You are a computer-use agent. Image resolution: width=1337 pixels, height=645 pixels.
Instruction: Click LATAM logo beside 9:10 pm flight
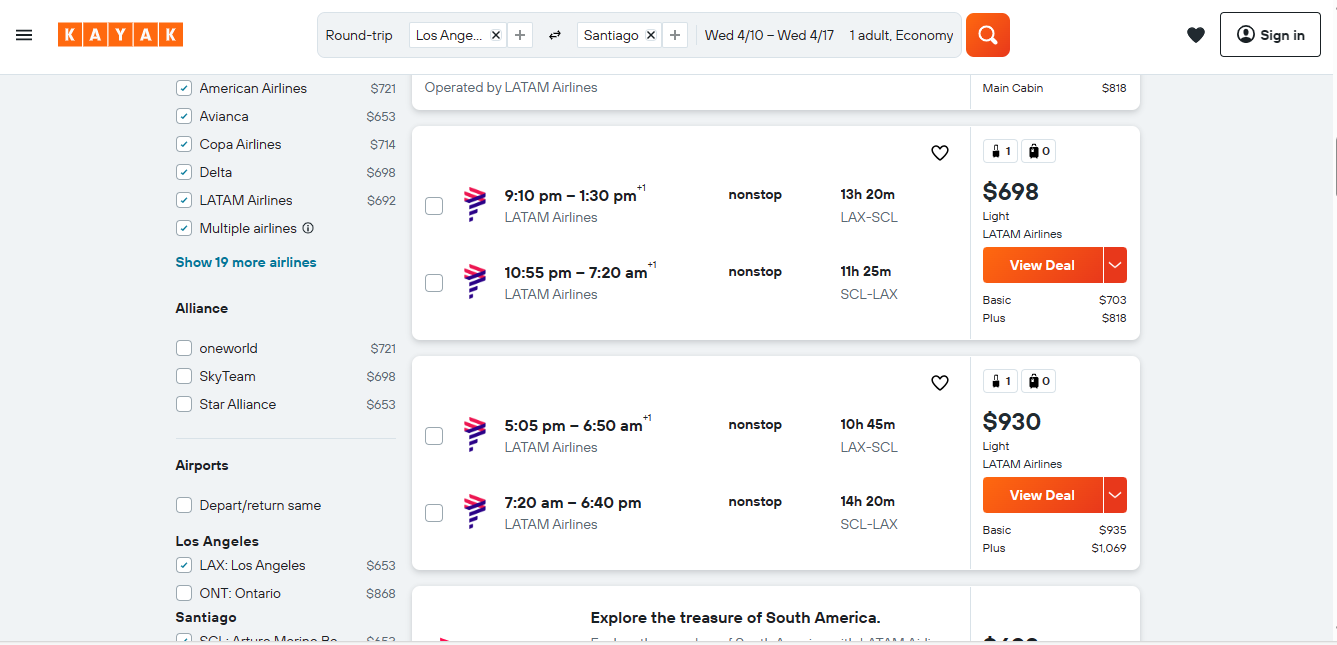click(x=475, y=204)
